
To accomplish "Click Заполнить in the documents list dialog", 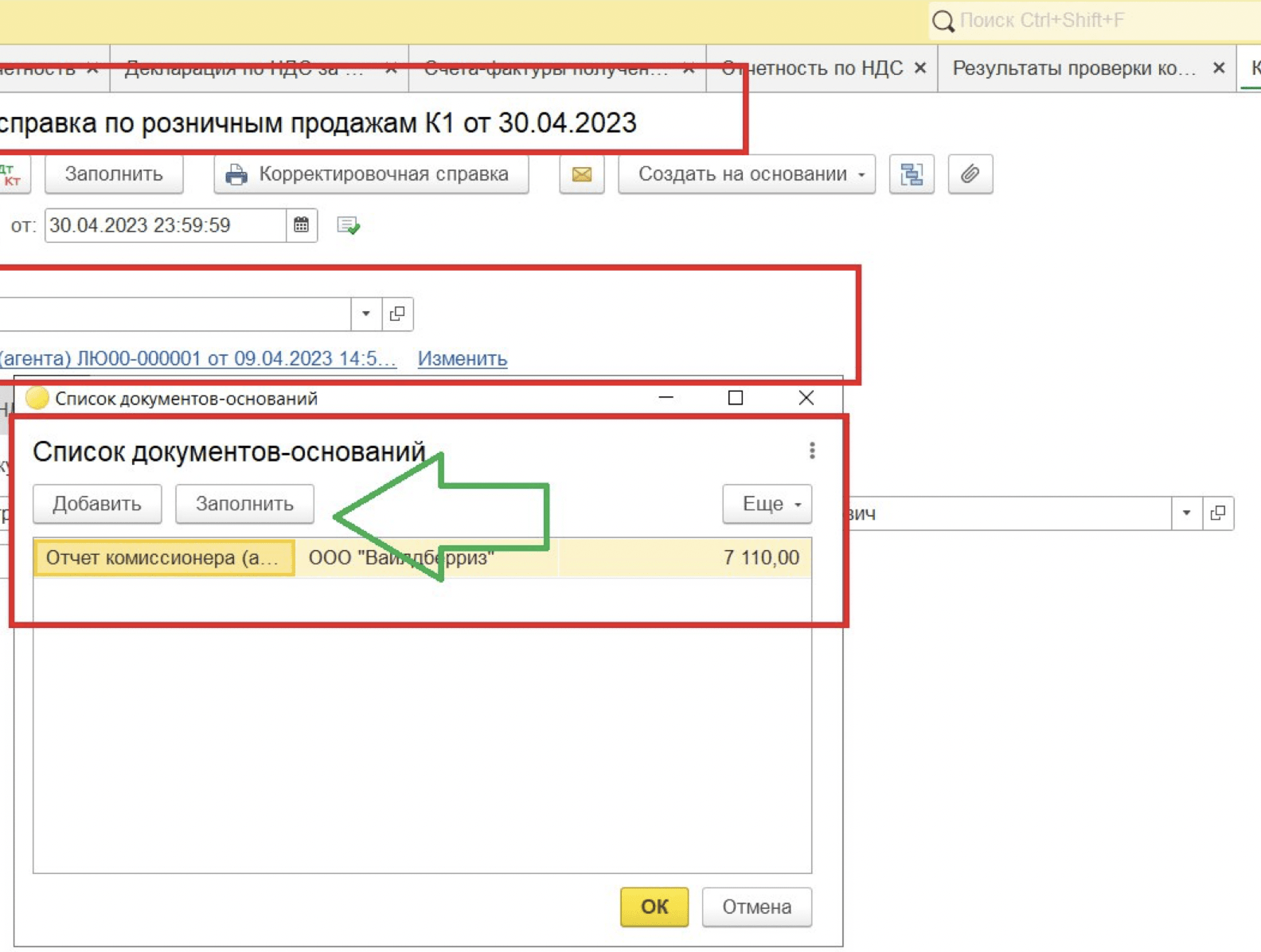I will (244, 504).
